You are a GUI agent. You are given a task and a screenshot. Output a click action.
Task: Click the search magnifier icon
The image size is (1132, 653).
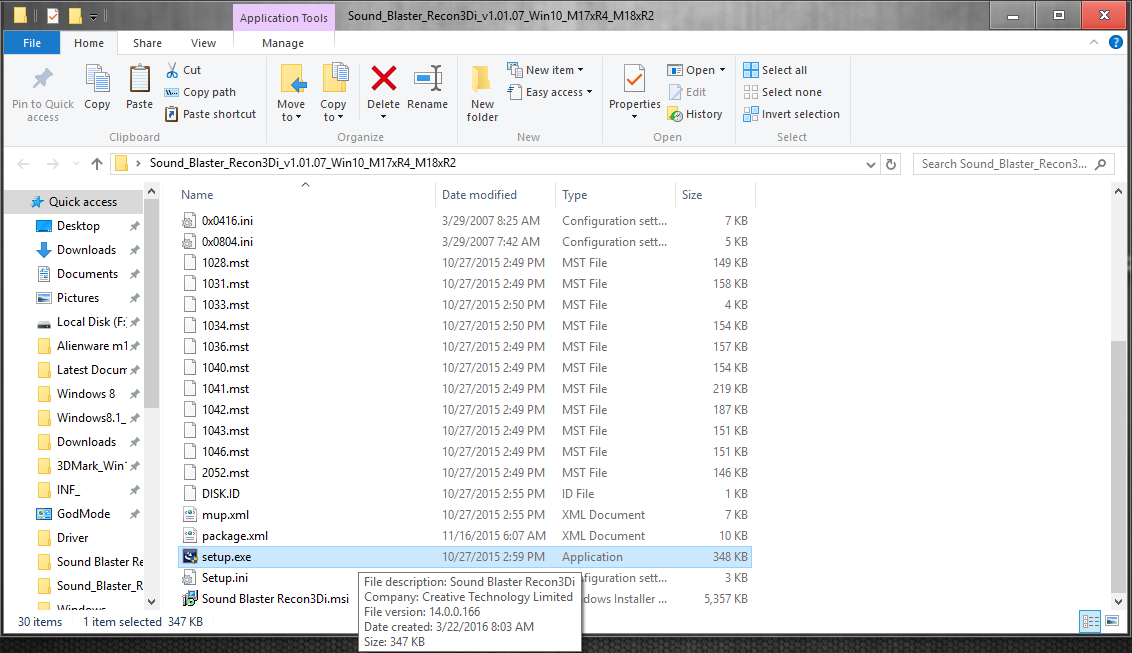[x=1100, y=165]
